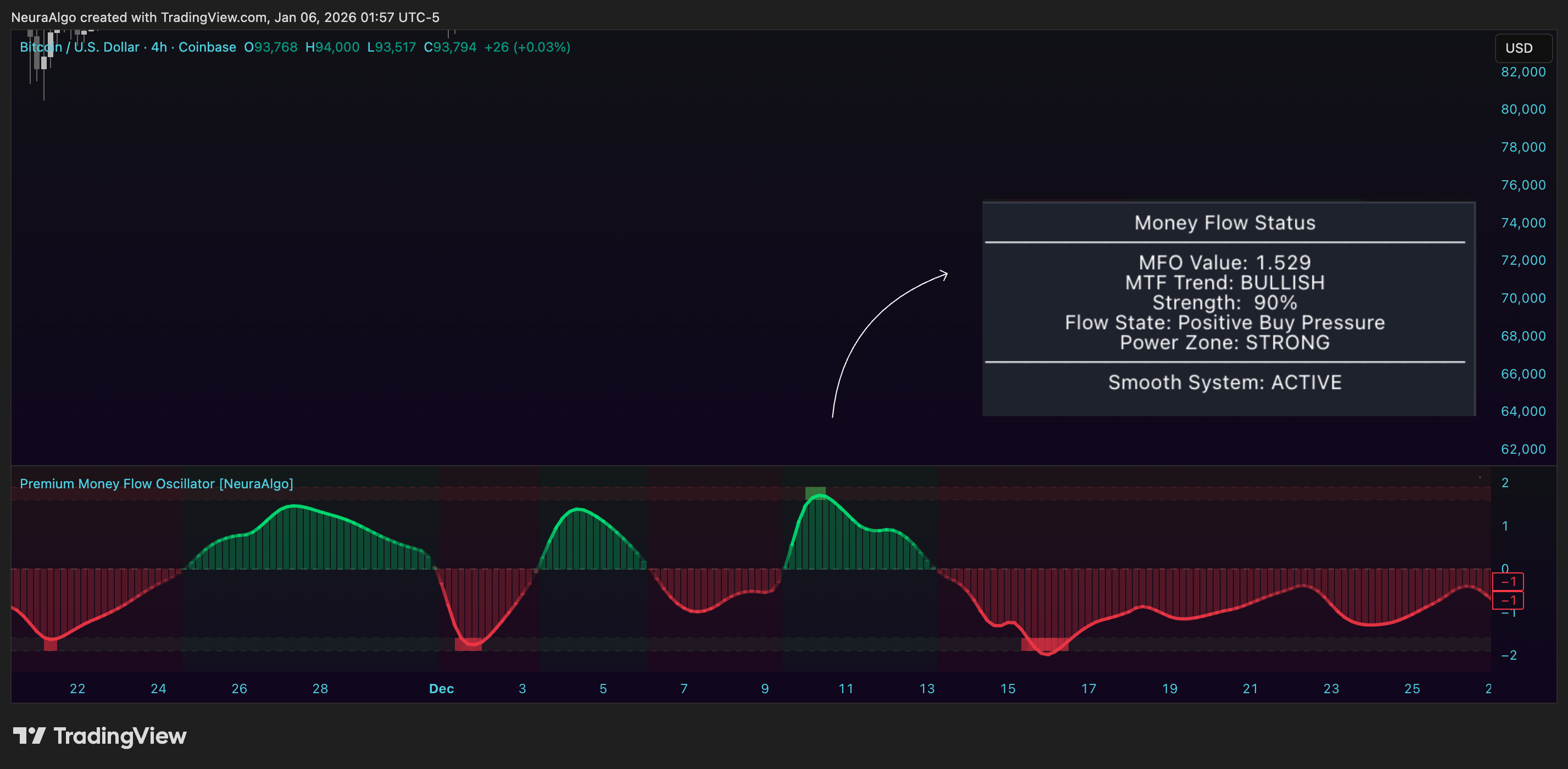Click the Power Zone: STRONG line
The width and height of the screenshot is (1568, 769).
click(x=1225, y=343)
